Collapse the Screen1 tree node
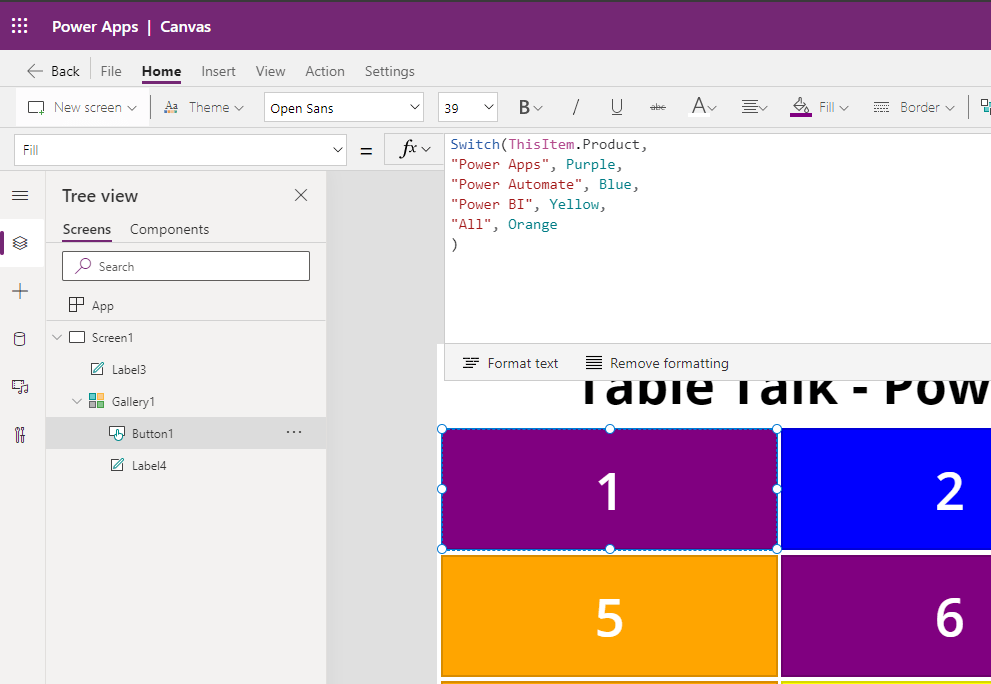This screenshot has width=991, height=684. (57, 337)
